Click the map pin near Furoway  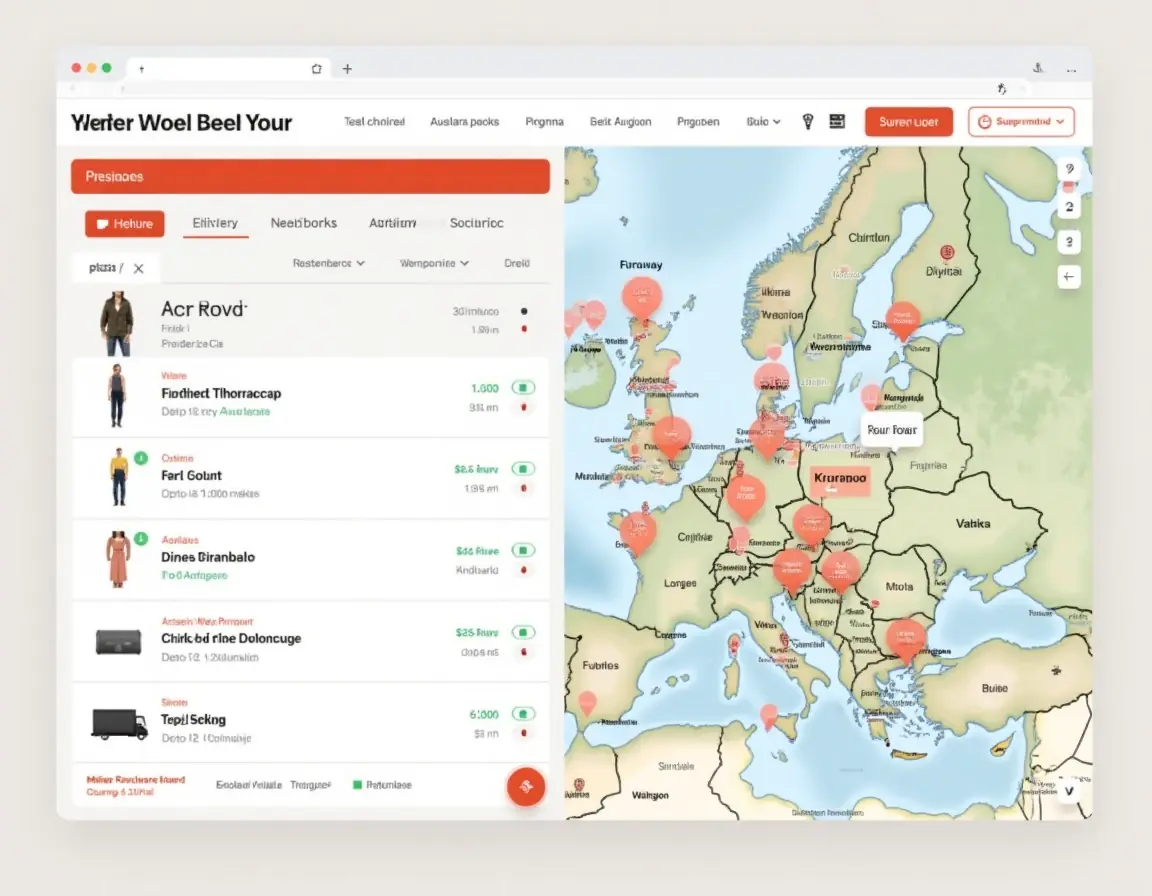point(641,295)
